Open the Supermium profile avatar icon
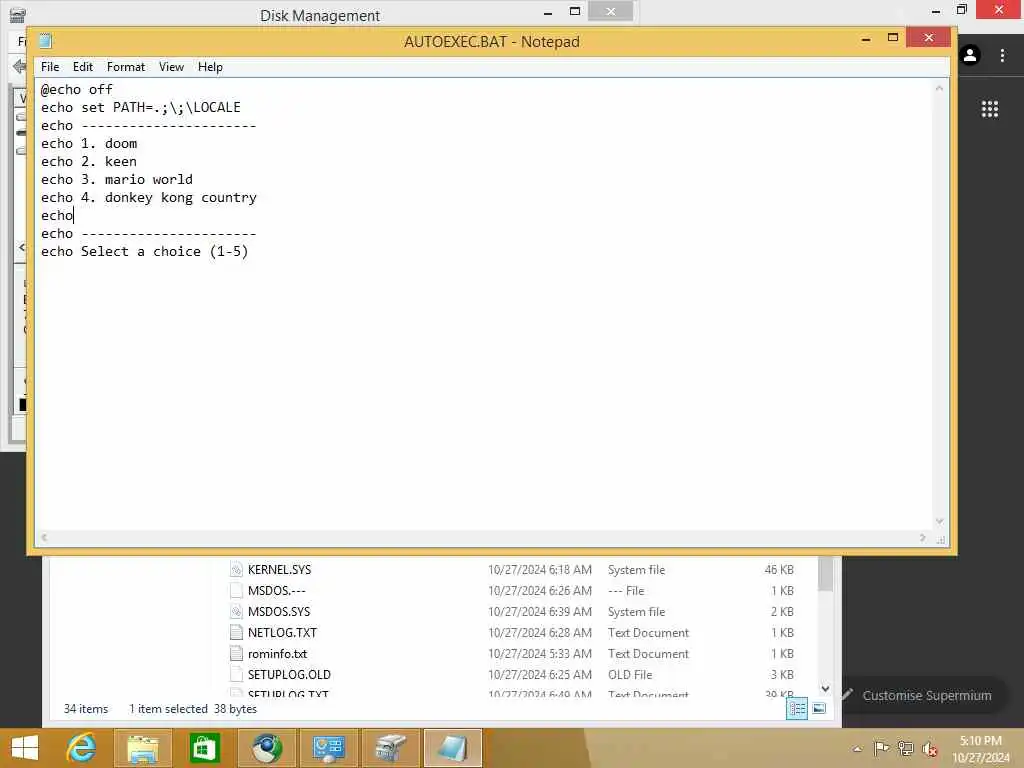The height and width of the screenshot is (768, 1024). [x=970, y=55]
